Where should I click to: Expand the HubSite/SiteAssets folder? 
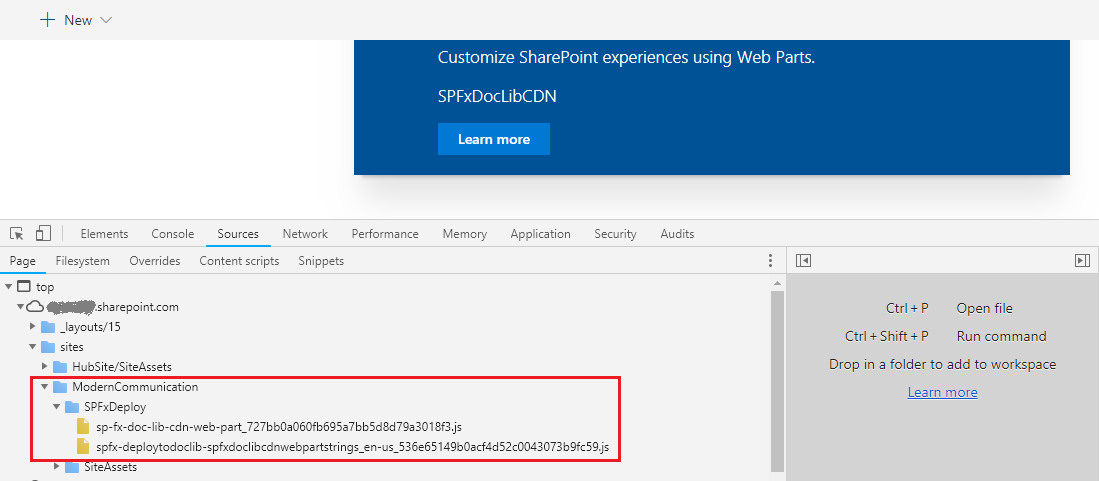coord(44,367)
